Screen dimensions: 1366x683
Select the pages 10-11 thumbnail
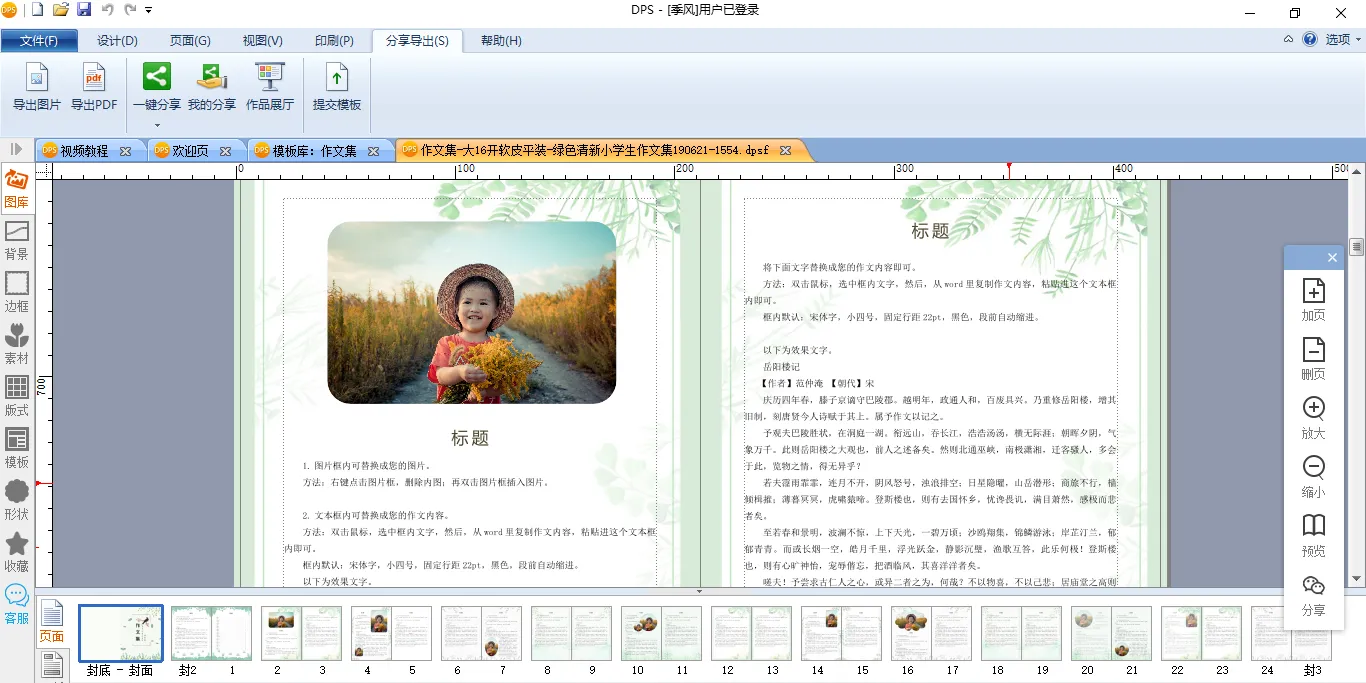[x=661, y=633]
